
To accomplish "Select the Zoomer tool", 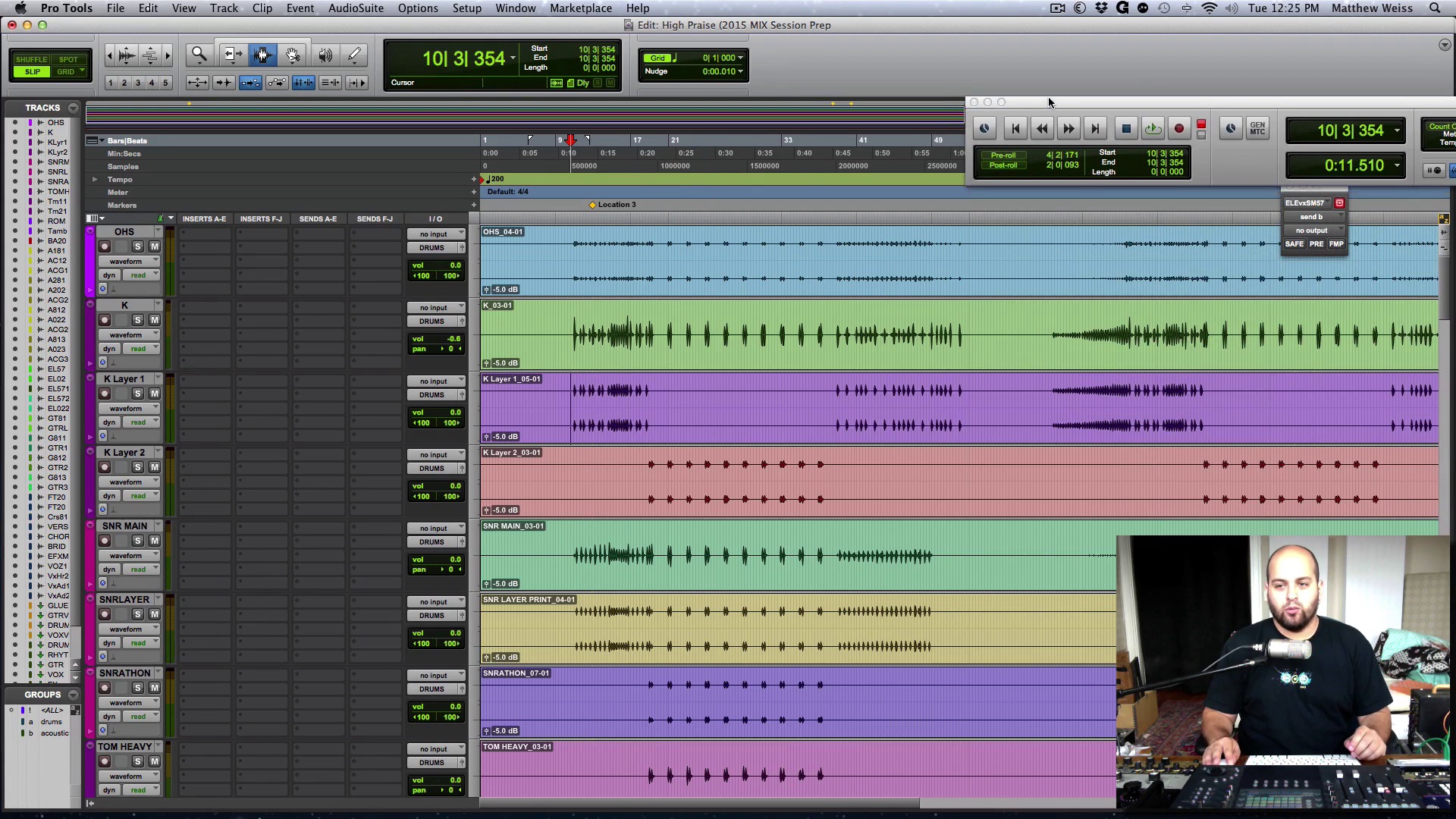I will [199, 55].
